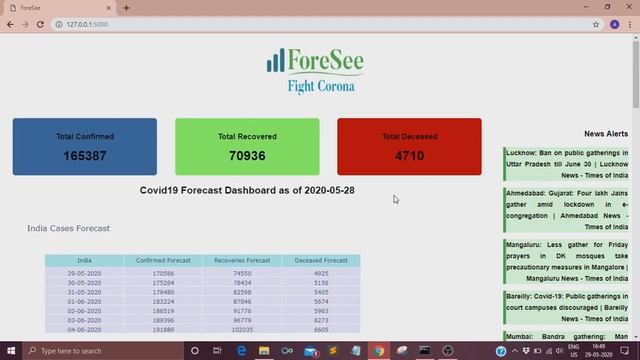Launch Microsoft Edge from taskbar

(x=241, y=351)
